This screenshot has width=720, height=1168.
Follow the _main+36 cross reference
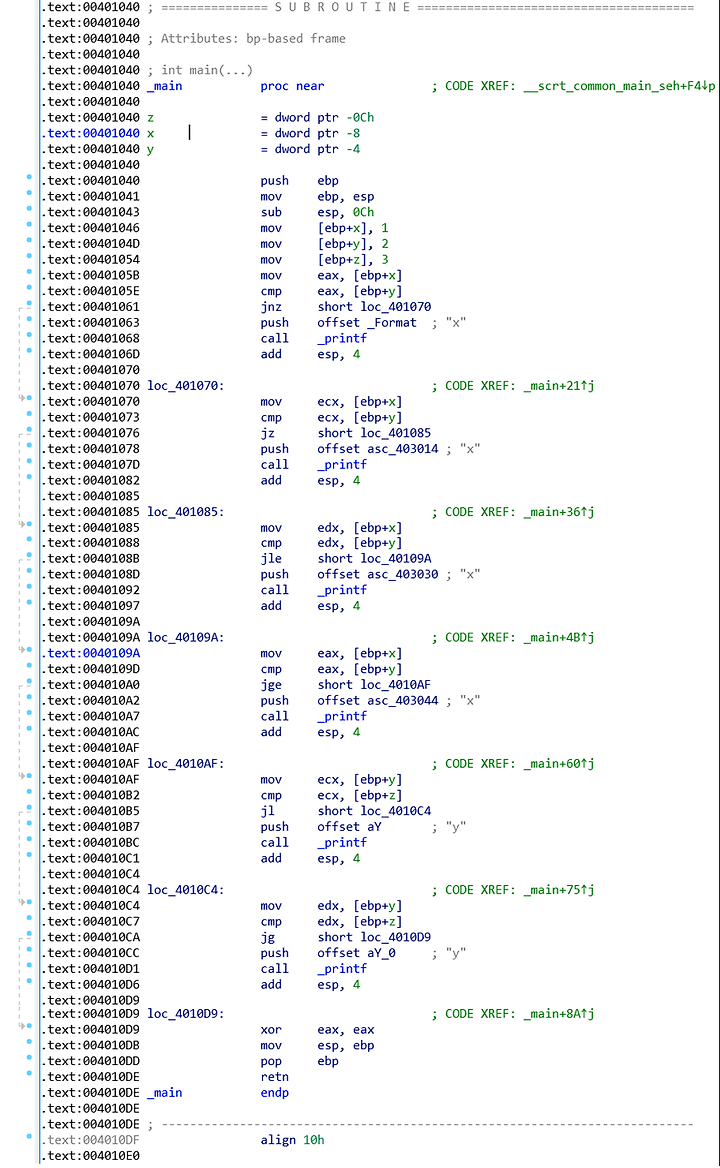coord(558,512)
